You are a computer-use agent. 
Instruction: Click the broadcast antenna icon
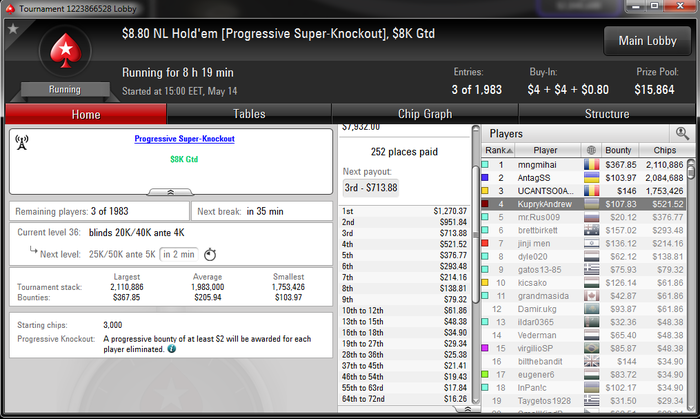[21, 142]
